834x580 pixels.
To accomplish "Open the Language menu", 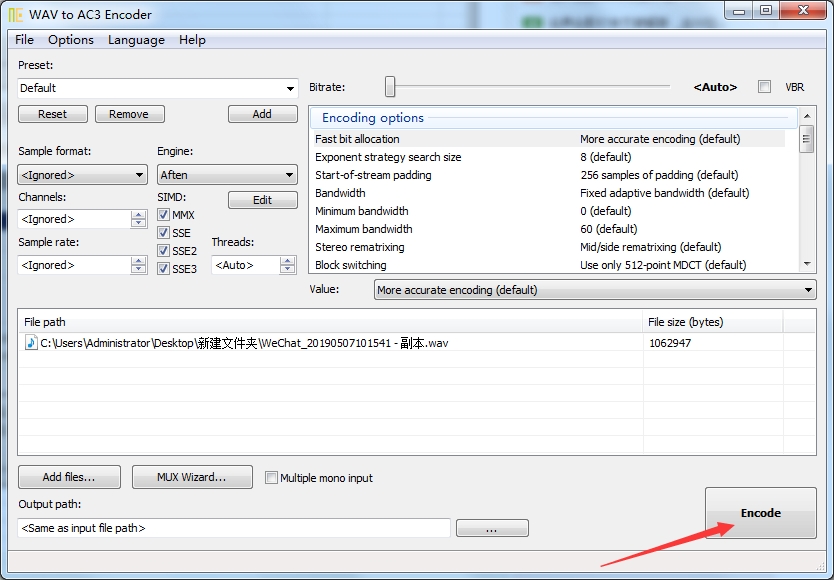I will click(136, 40).
